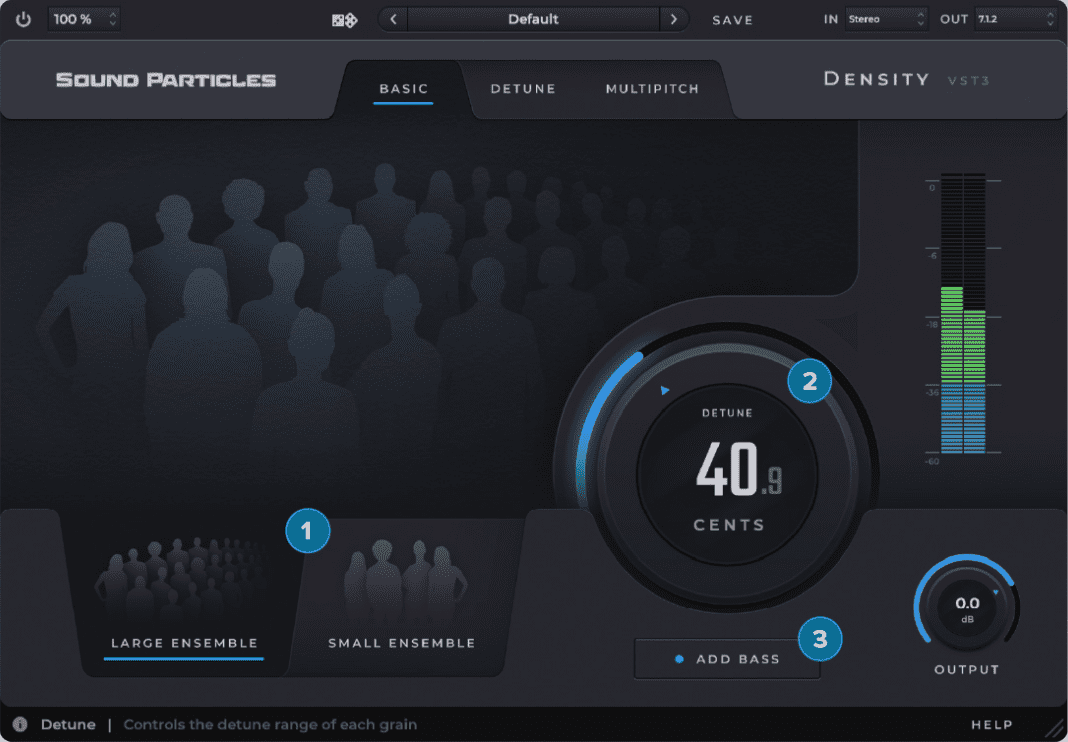Switch to the Detune tab

point(523,89)
